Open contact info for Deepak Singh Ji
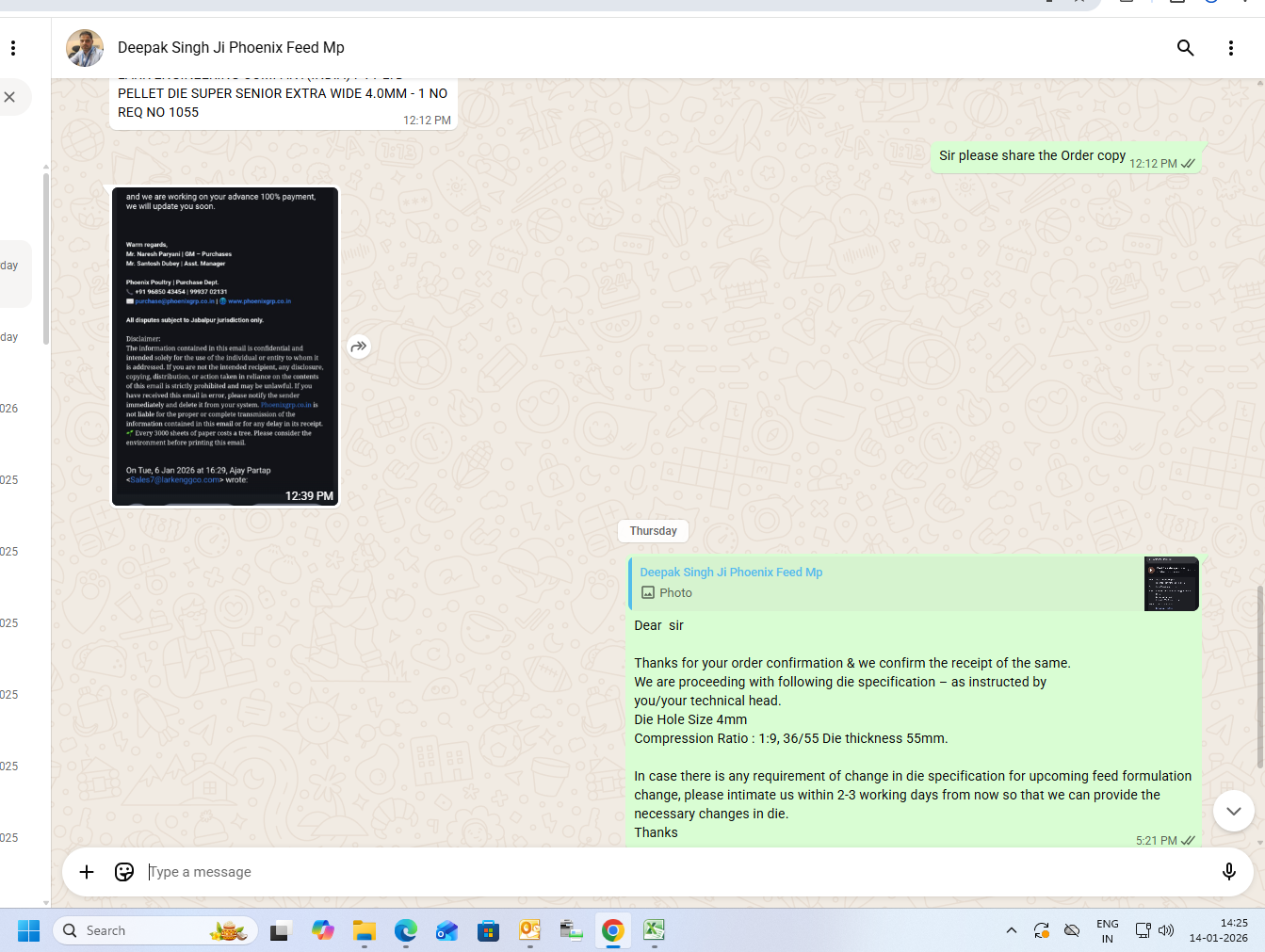The image size is (1265, 952). tap(231, 48)
